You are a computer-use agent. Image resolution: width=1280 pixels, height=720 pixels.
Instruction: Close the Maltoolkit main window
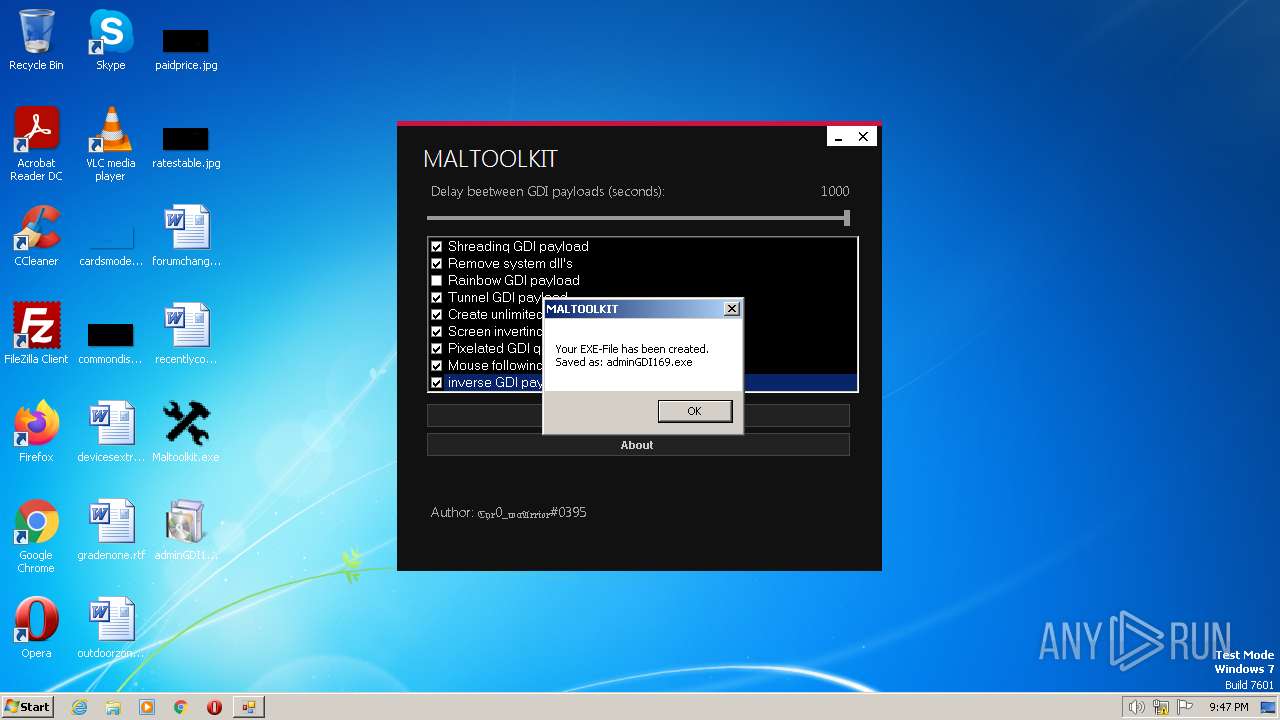coord(863,137)
